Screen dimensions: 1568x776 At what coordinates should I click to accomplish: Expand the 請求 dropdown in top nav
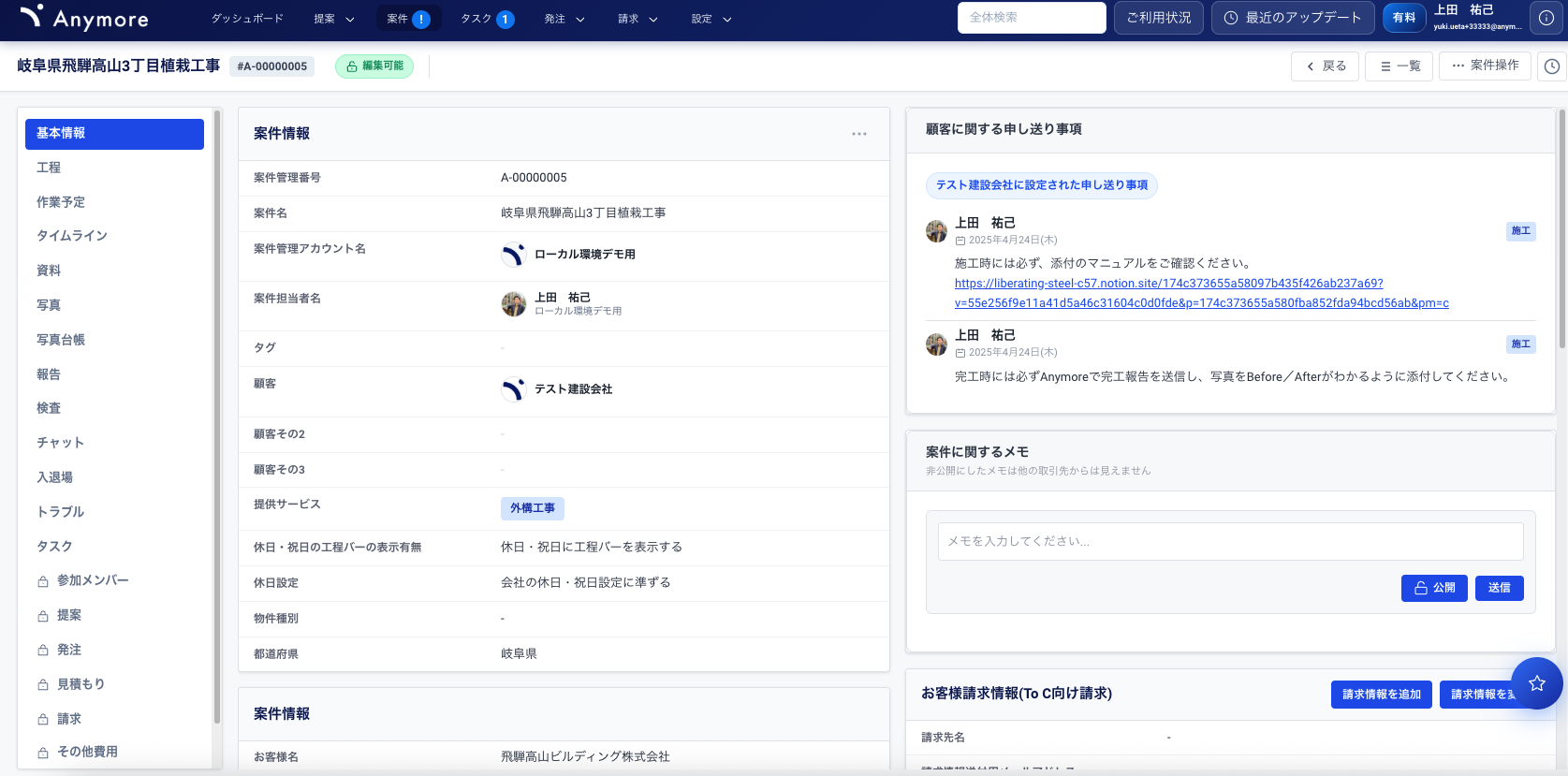pos(637,19)
